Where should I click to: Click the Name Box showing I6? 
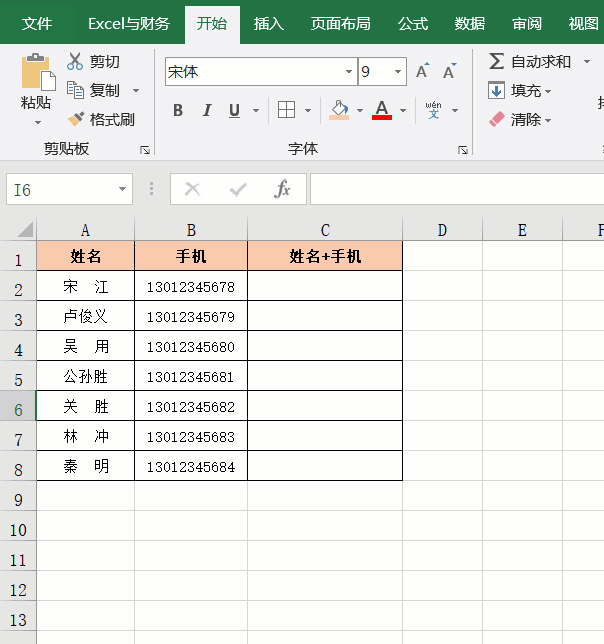point(69,189)
